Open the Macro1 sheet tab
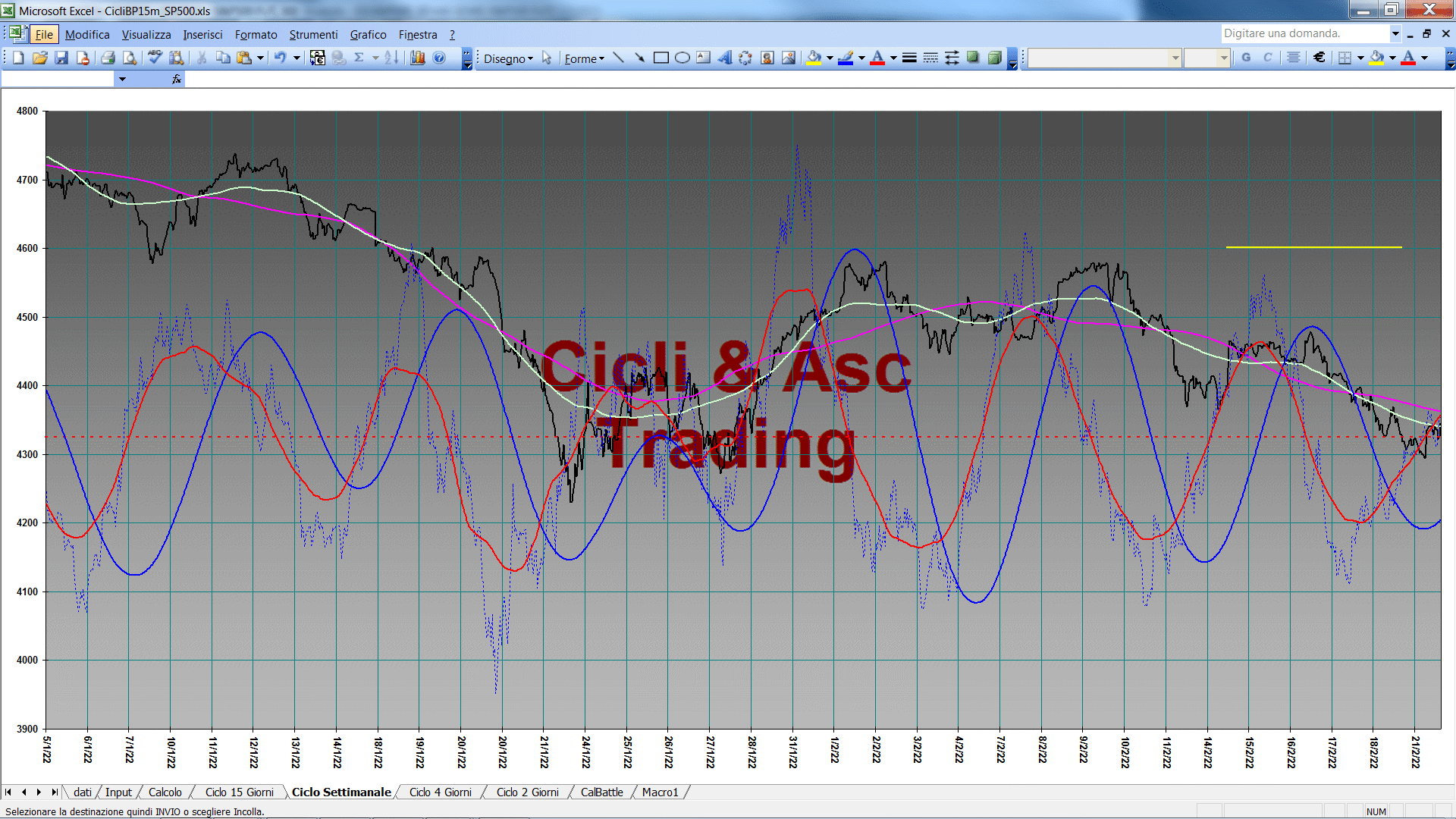Image resolution: width=1456 pixels, height=819 pixels. tap(661, 792)
